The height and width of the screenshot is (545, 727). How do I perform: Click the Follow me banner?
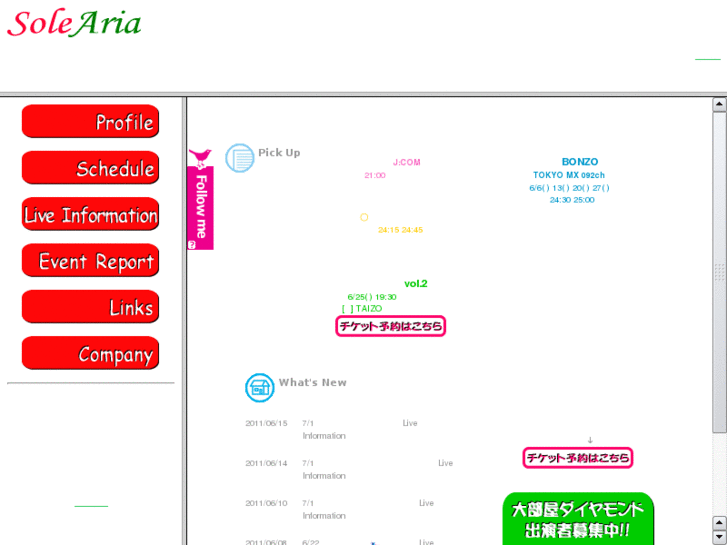tap(200, 208)
